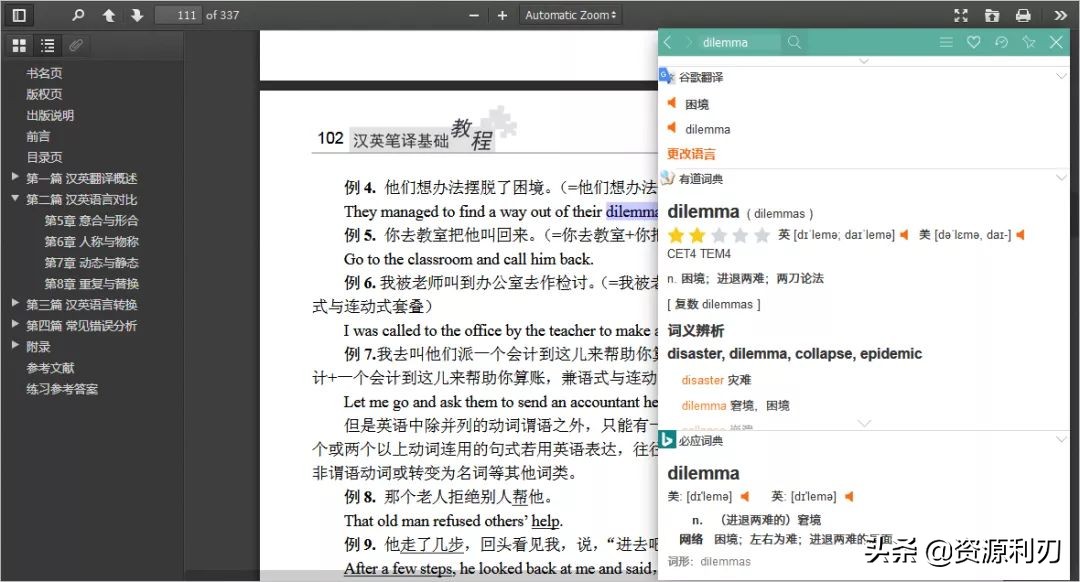The height and width of the screenshot is (582, 1080).
Task: Open more tools with the >> chevron
Action: 1060,14
